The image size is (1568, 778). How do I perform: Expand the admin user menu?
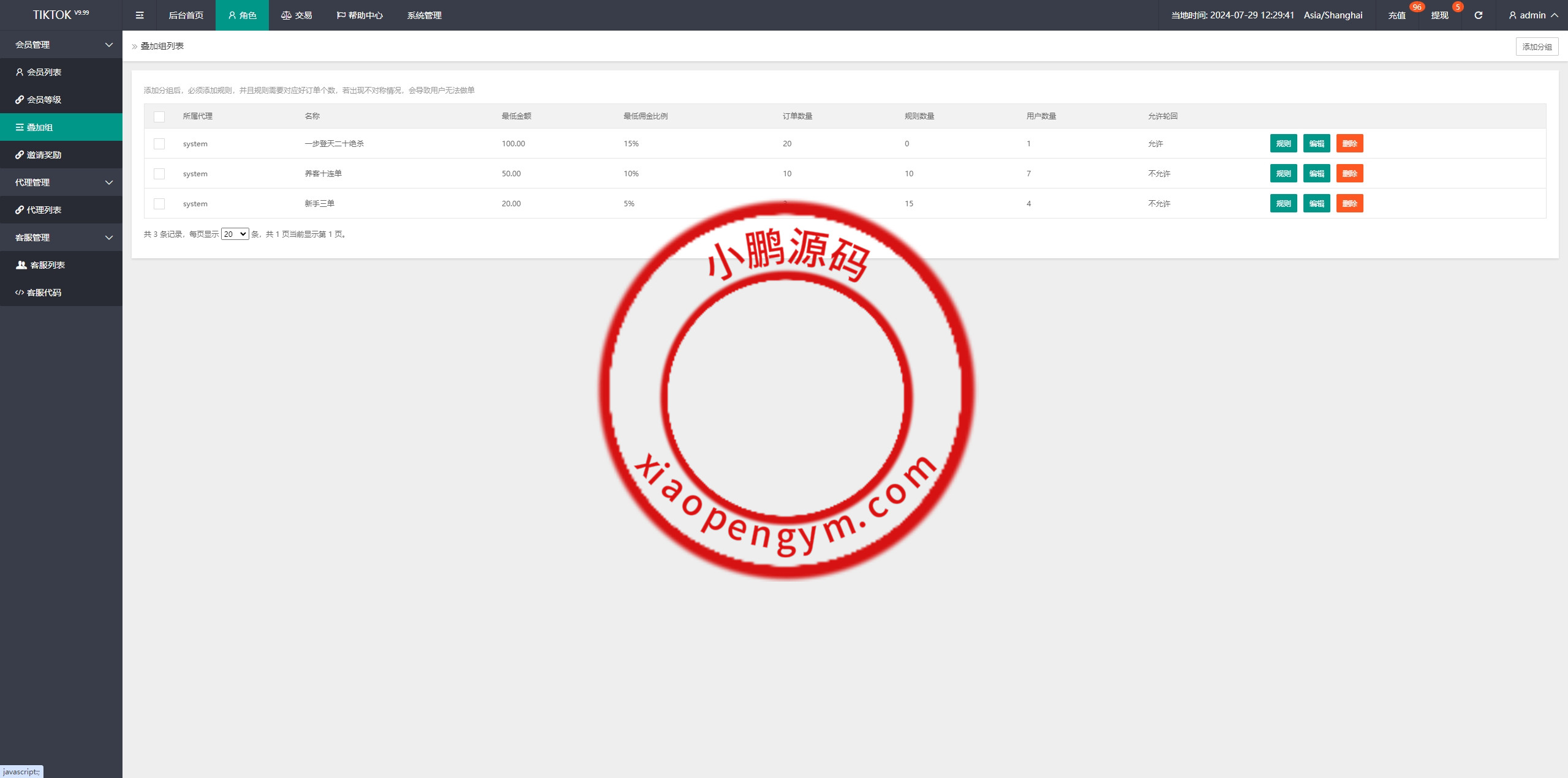(x=1532, y=15)
